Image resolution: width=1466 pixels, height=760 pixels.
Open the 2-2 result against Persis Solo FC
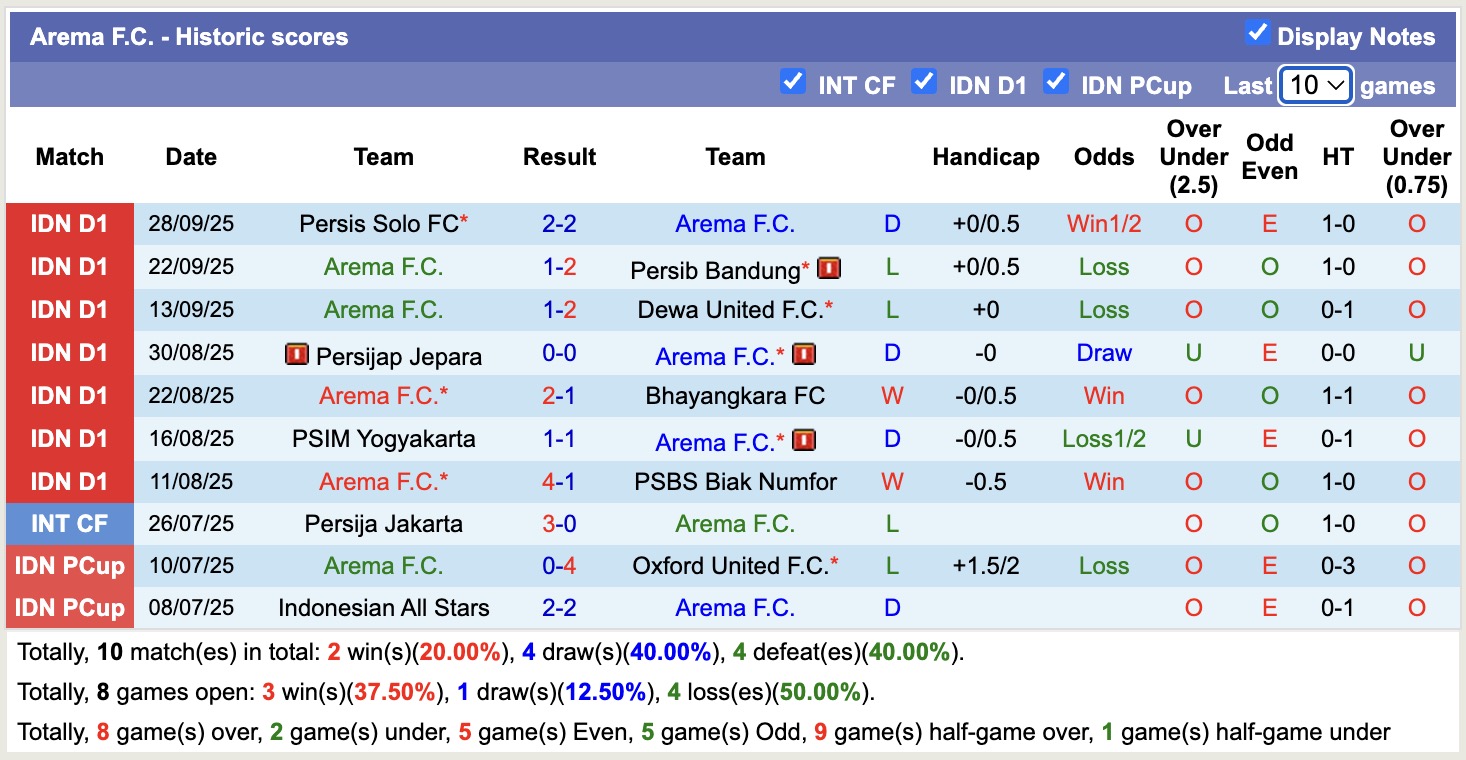[559, 224]
